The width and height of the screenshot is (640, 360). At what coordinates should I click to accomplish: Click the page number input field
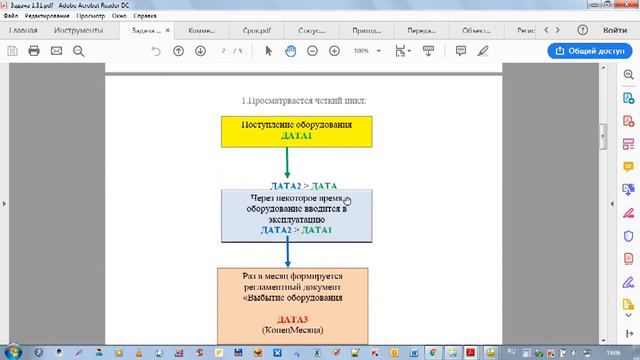(223, 51)
